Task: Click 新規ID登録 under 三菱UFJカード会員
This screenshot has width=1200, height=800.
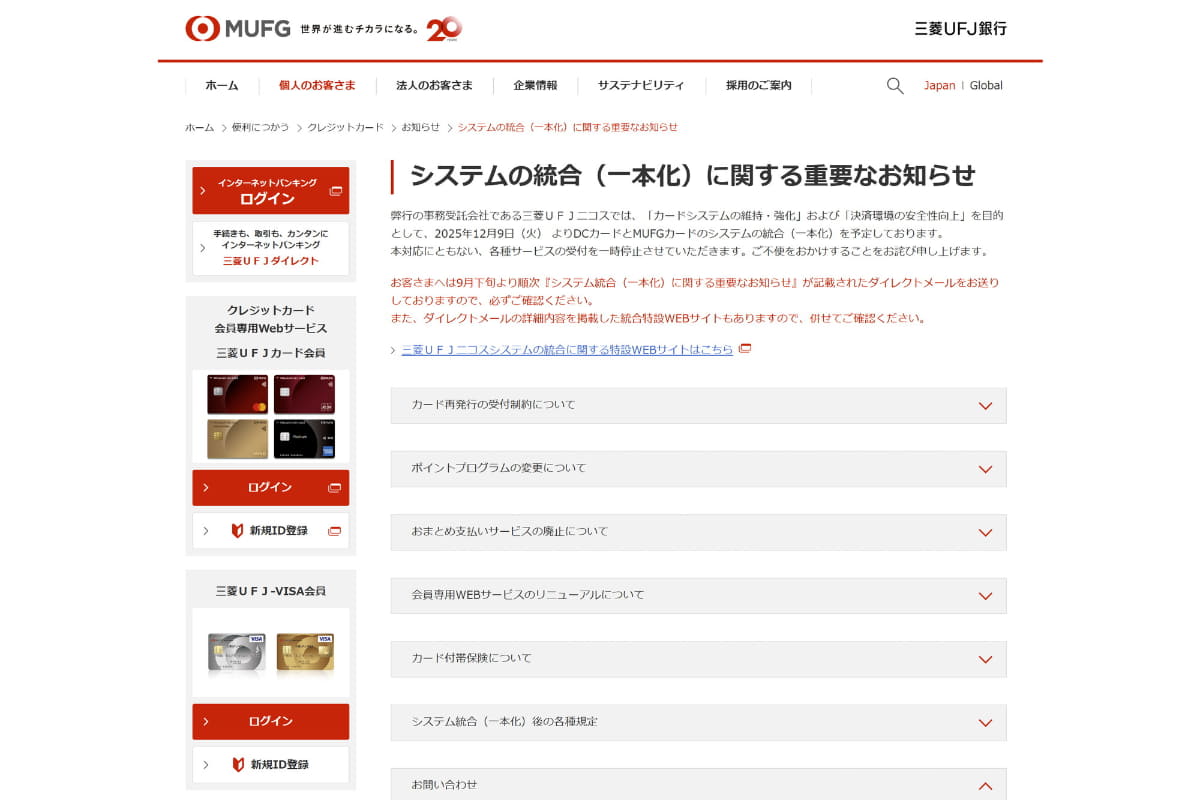Action: click(x=271, y=530)
